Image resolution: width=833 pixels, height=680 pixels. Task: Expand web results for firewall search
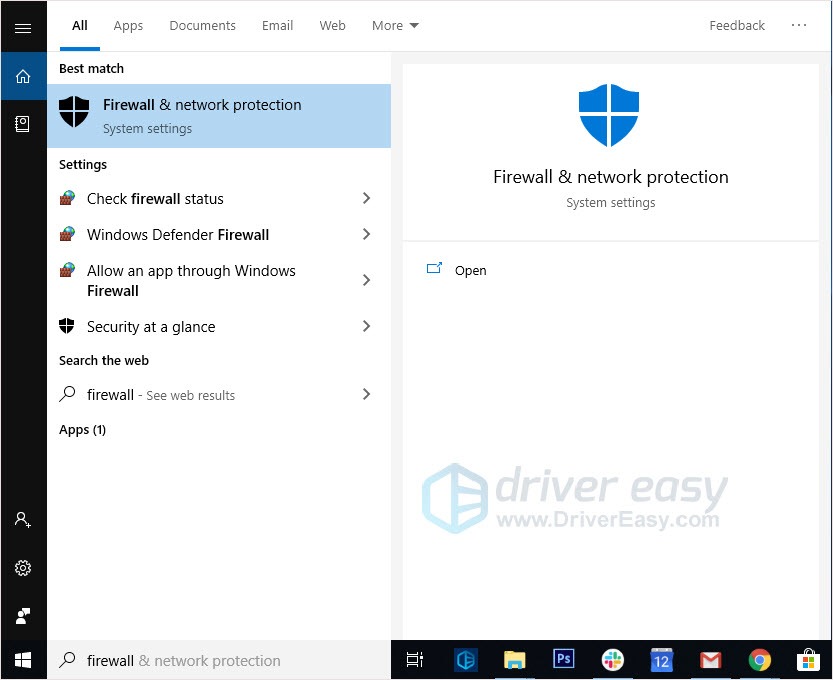tap(365, 395)
